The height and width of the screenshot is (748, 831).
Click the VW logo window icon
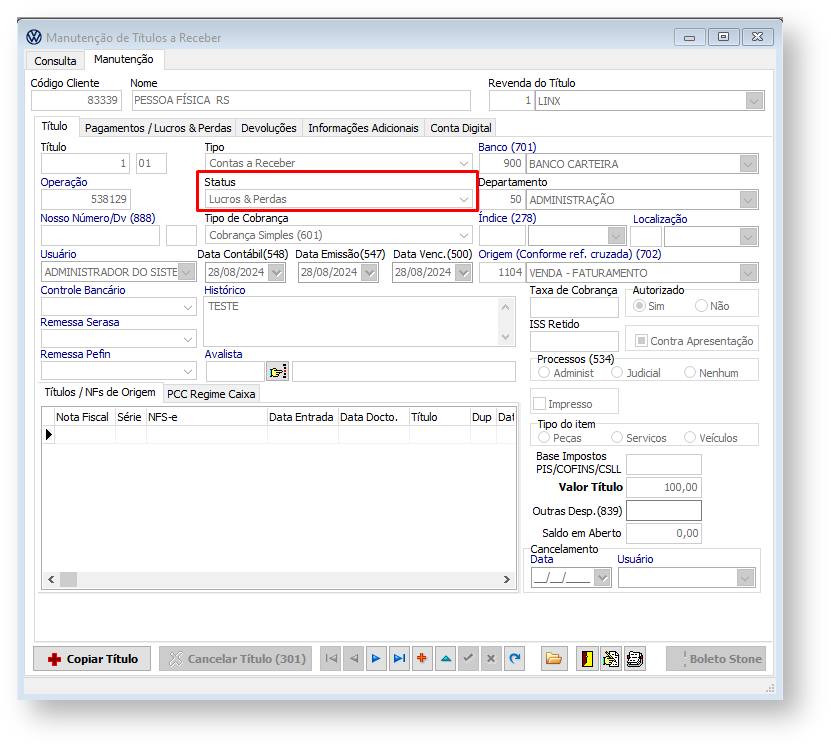tap(34, 37)
